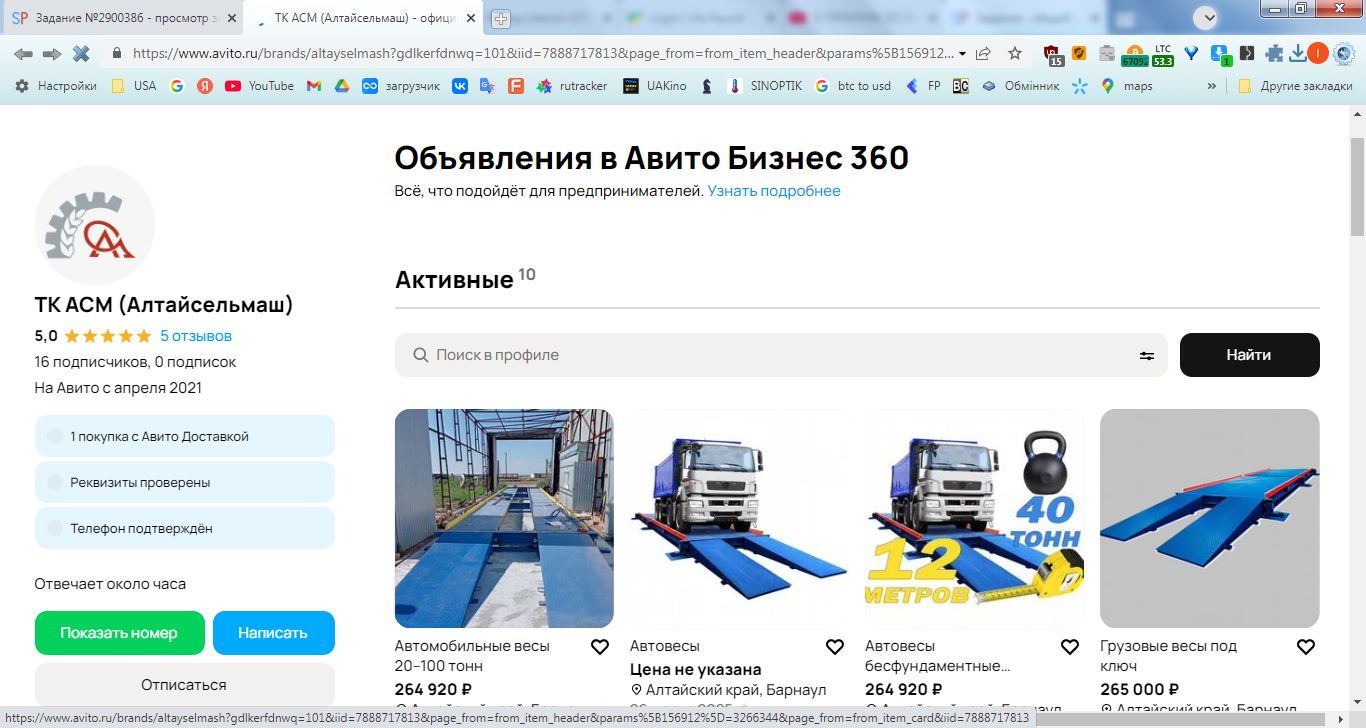Open the UAKino bookmark
The height and width of the screenshot is (728, 1366).
click(654, 86)
